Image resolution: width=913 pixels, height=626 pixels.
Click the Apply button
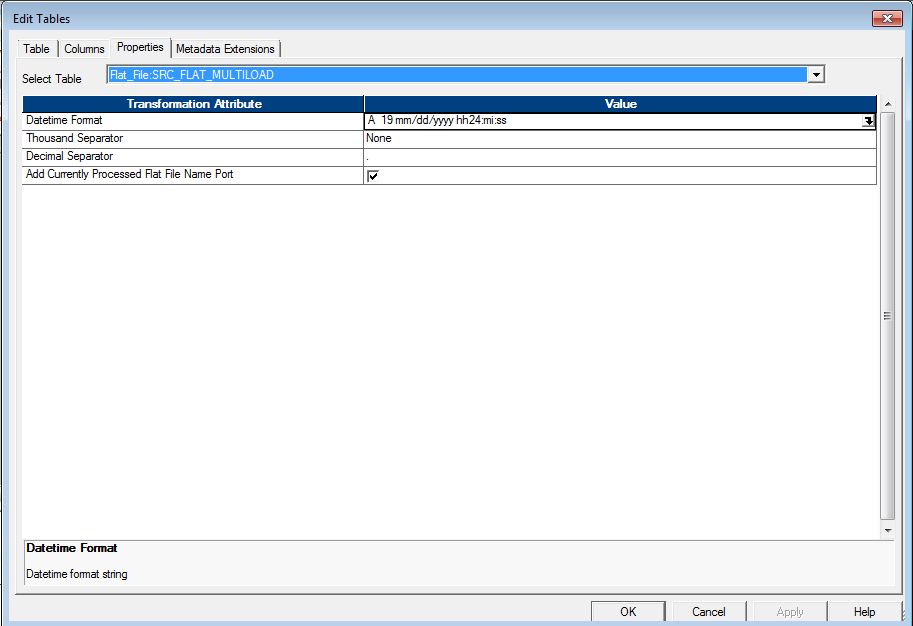[x=788, y=610]
